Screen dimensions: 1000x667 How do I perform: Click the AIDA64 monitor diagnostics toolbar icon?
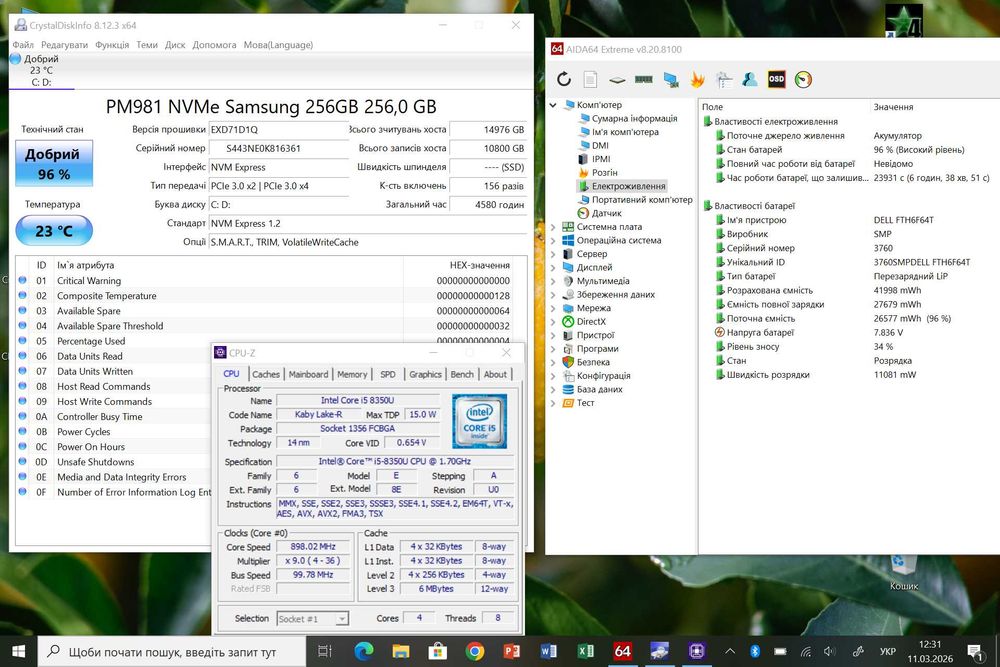[x=670, y=79]
